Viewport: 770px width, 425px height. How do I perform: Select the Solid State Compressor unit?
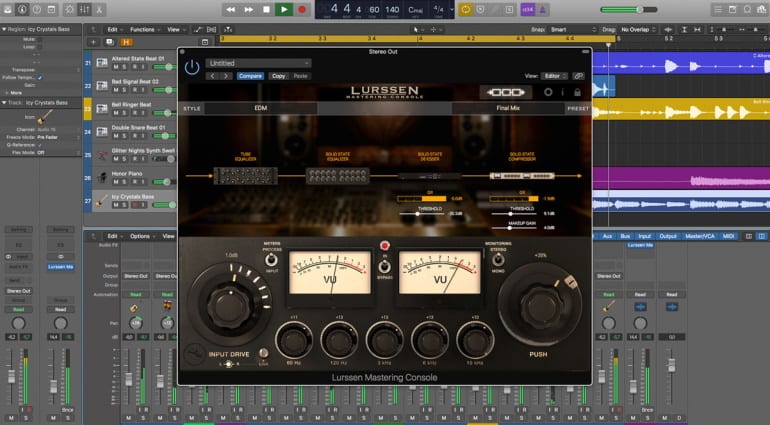[522, 176]
